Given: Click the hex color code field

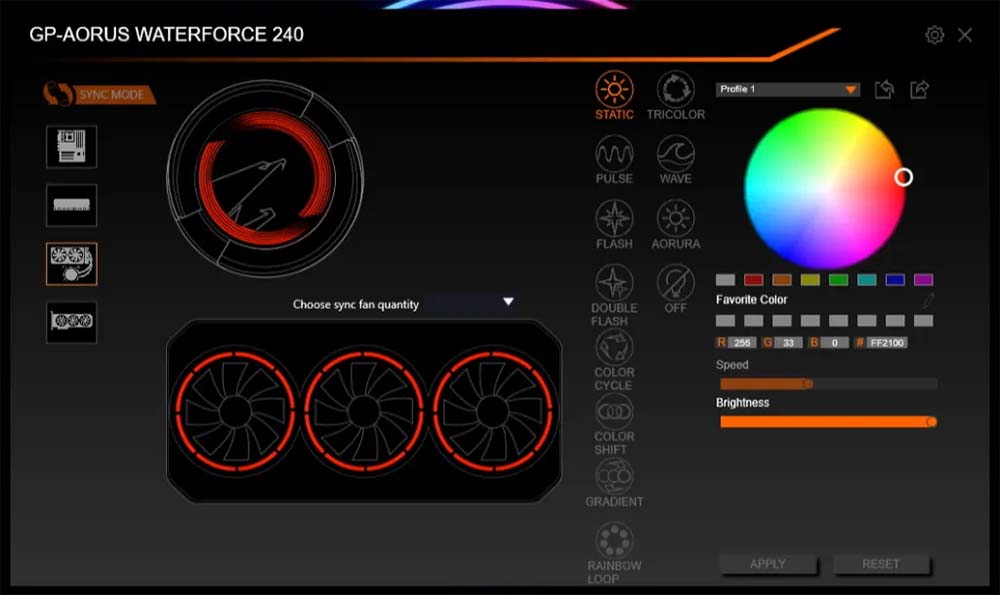Looking at the screenshot, I should 886,343.
